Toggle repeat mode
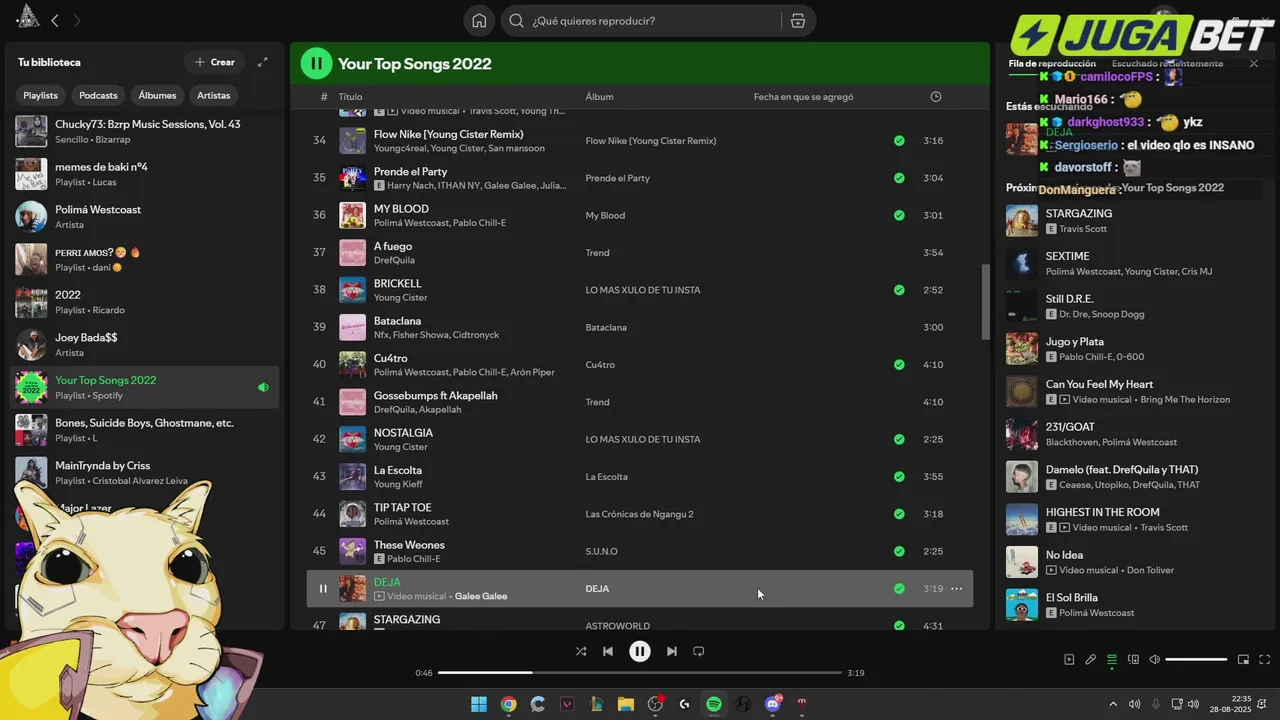The height and width of the screenshot is (720, 1280). tap(699, 651)
